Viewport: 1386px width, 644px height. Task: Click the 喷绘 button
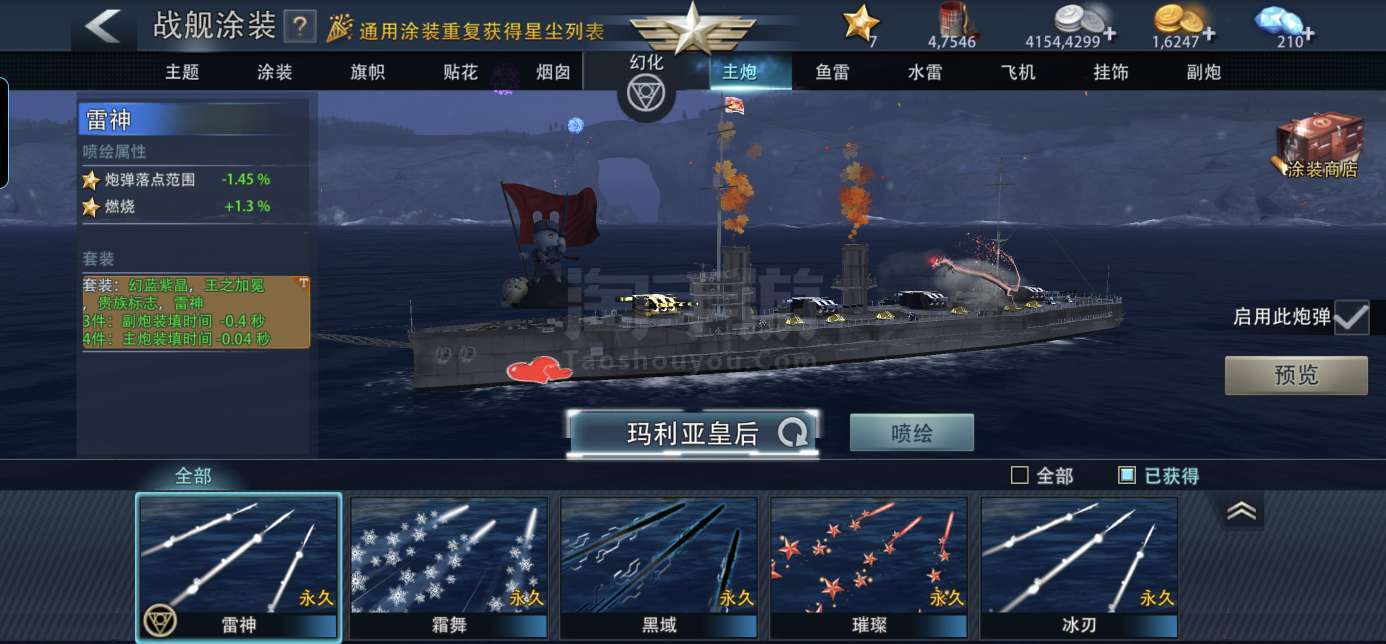[912, 433]
